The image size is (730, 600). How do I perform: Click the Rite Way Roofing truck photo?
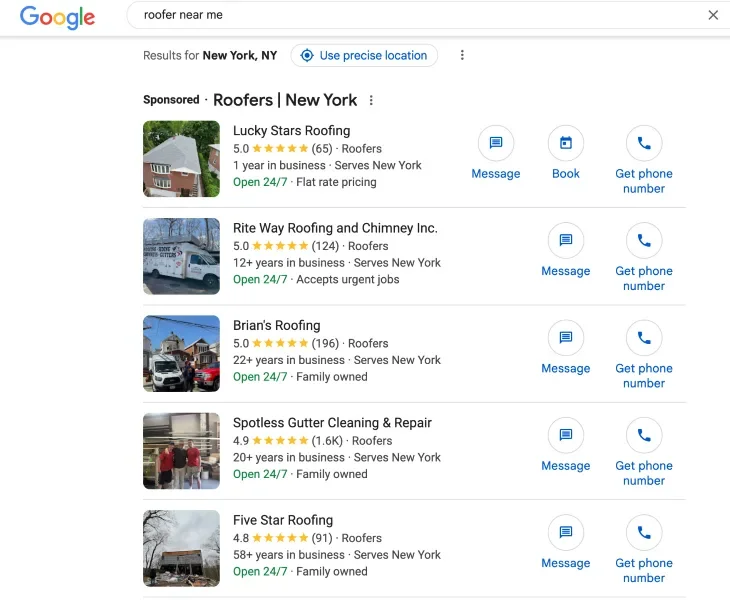181,256
